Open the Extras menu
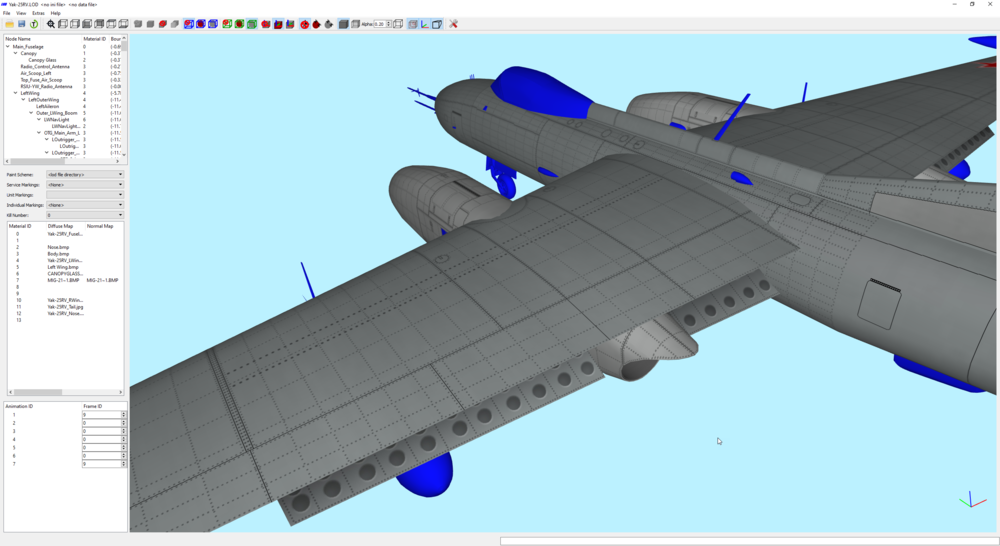 pos(38,13)
